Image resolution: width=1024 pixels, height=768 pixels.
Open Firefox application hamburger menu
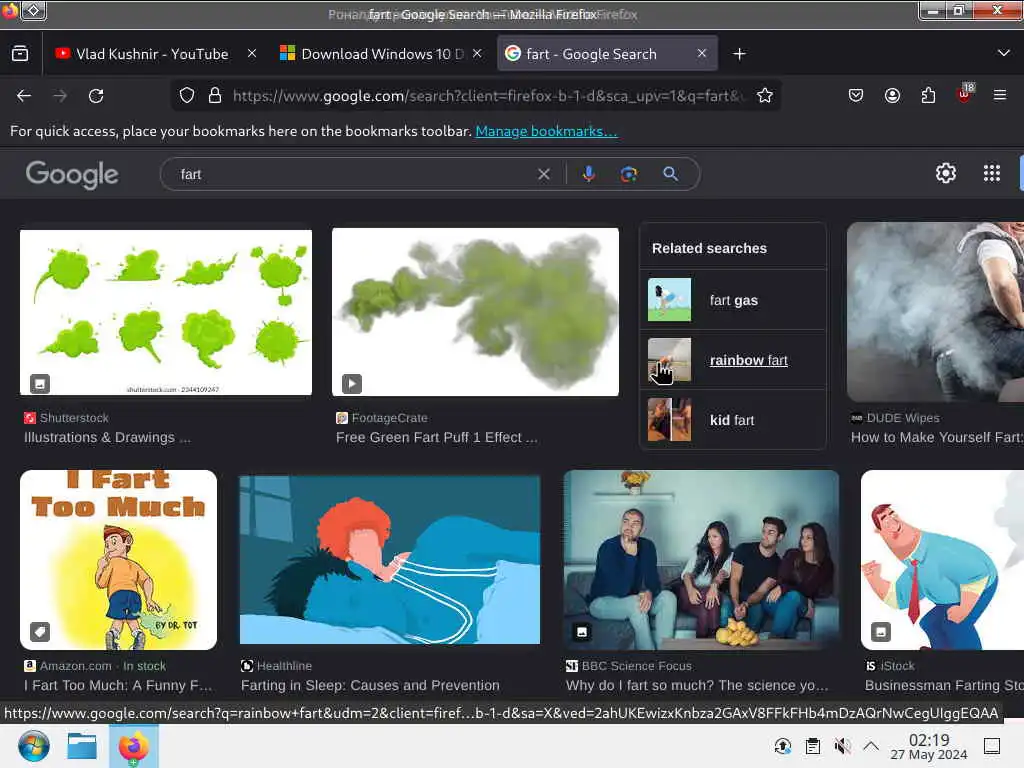(x=999, y=95)
